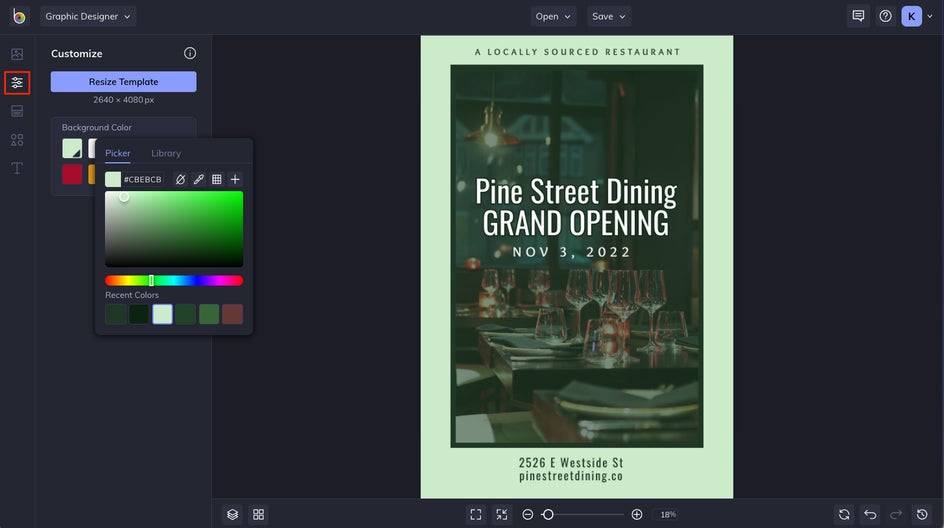Click the rainbow hue slider

[174, 281]
